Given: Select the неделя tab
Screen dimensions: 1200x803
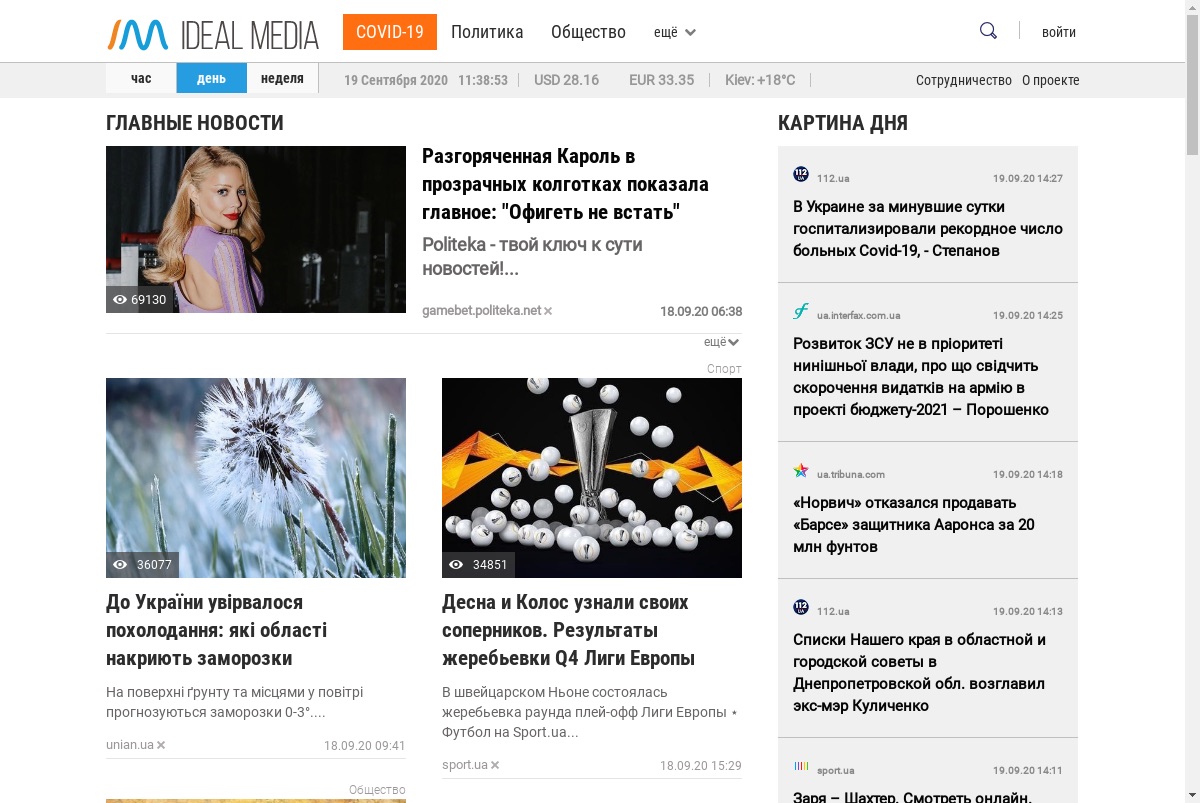Looking at the screenshot, I should (x=282, y=78).
